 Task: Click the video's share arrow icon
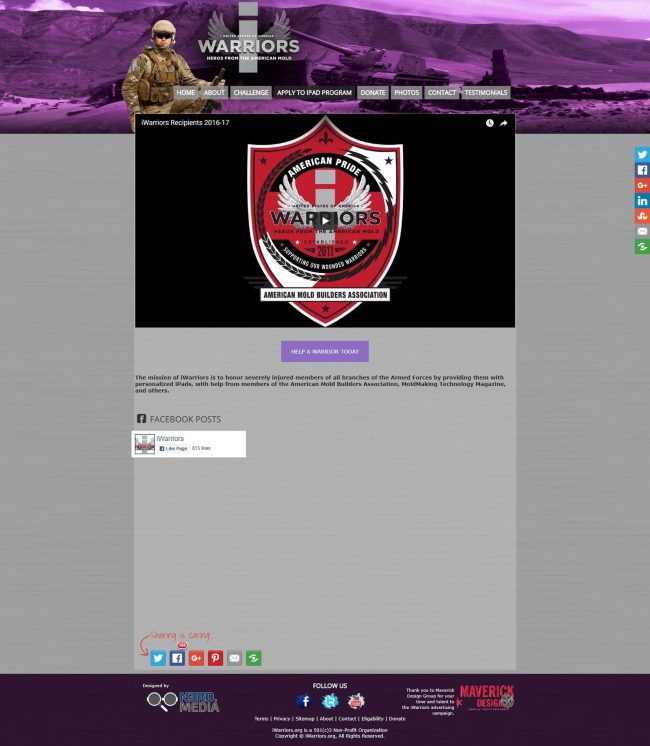(x=504, y=123)
